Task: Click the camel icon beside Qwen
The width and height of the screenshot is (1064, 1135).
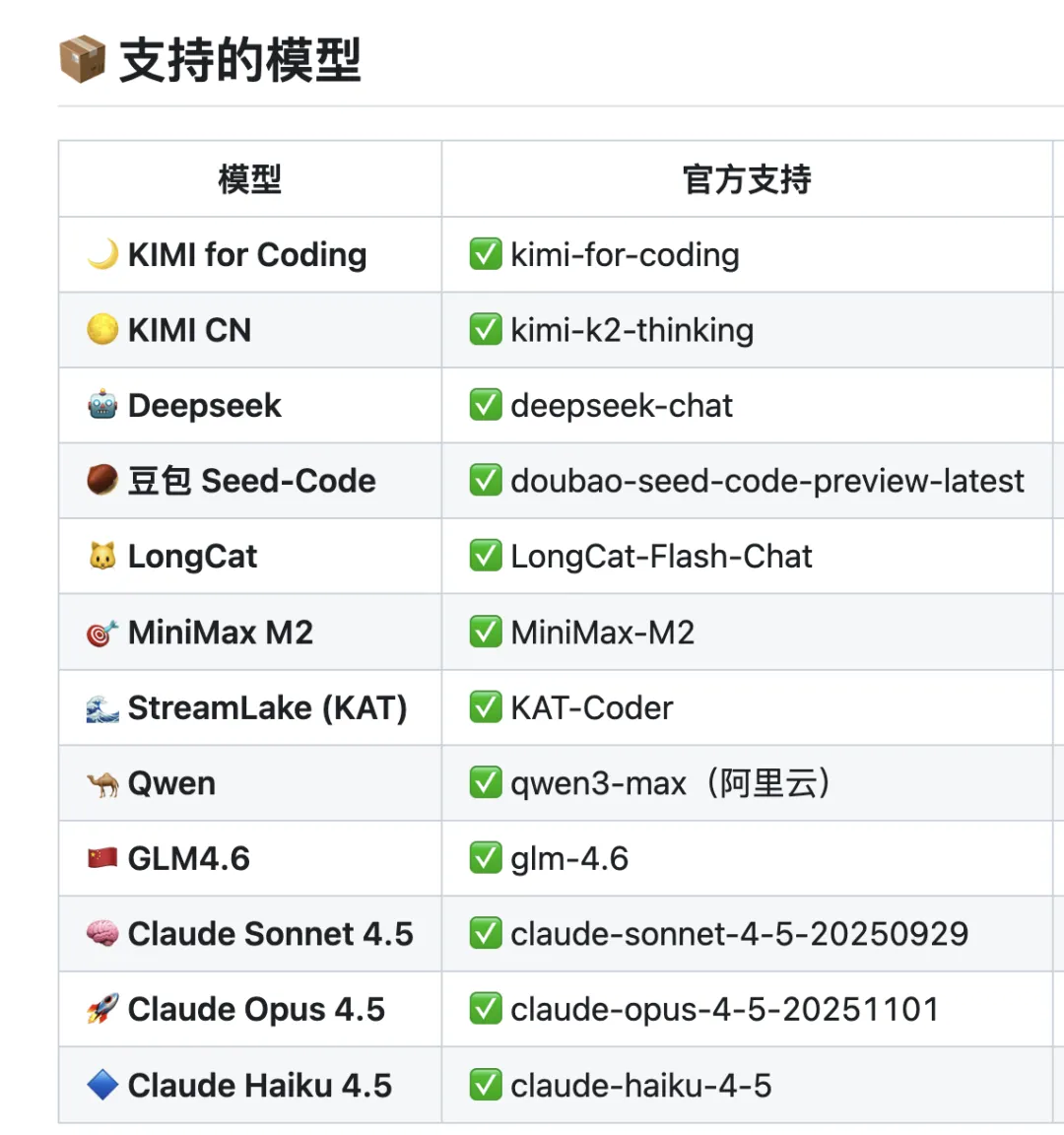Action: pyautogui.click(x=102, y=784)
